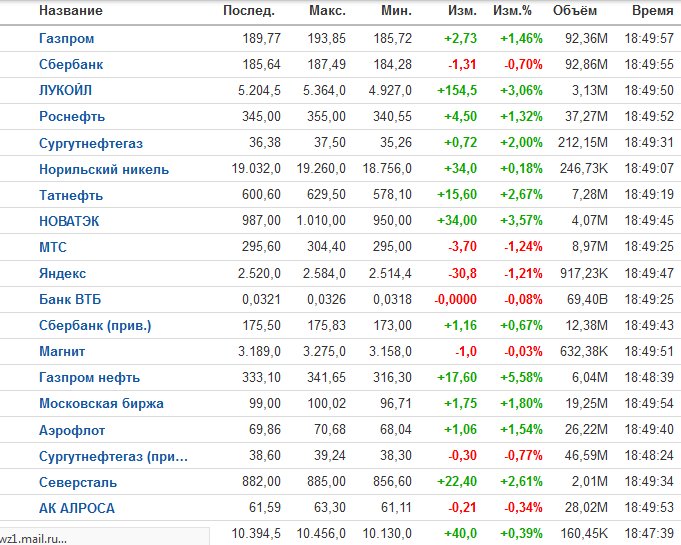Sort by the Макс. column header
Screen dimensions: 681x545
(327, 10)
